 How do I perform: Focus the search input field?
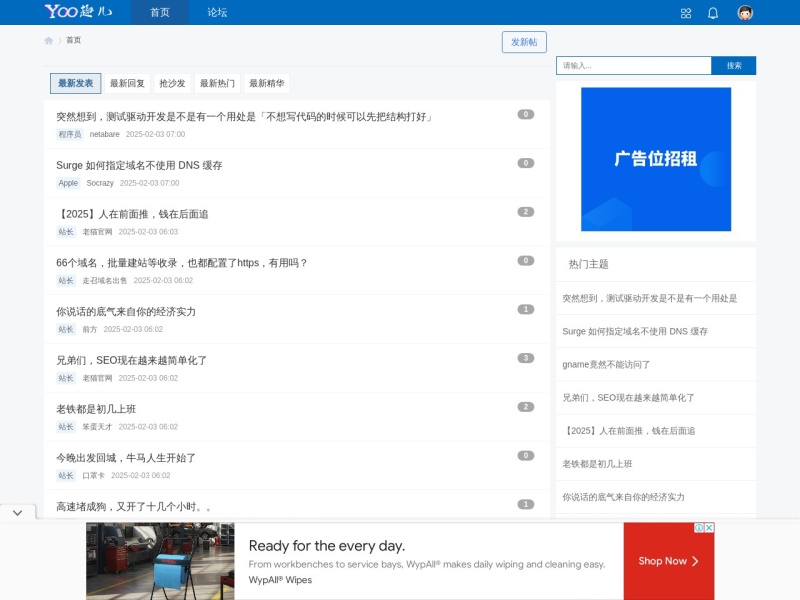point(634,65)
